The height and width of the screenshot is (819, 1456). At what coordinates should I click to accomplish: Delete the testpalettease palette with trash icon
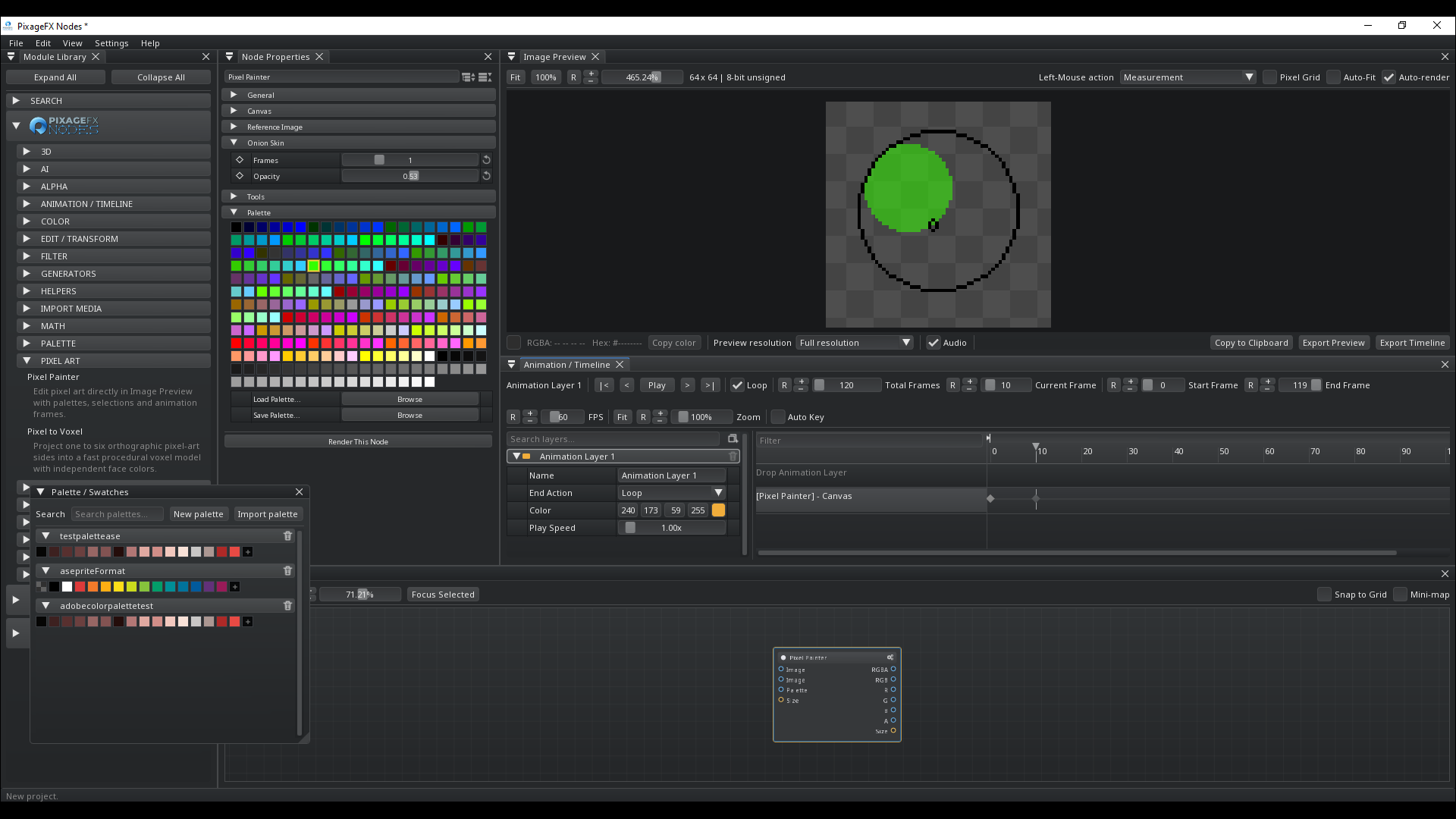click(x=287, y=536)
